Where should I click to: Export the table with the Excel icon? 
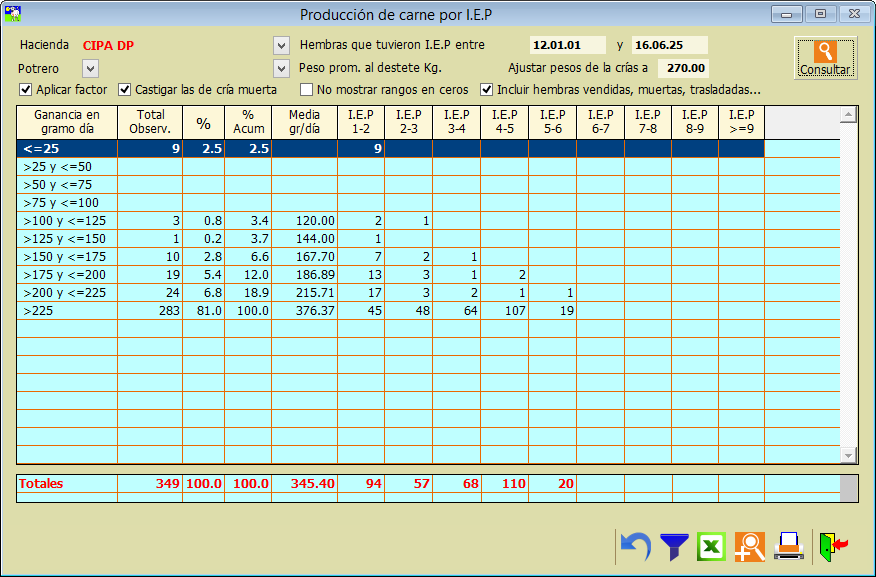coord(711,546)
